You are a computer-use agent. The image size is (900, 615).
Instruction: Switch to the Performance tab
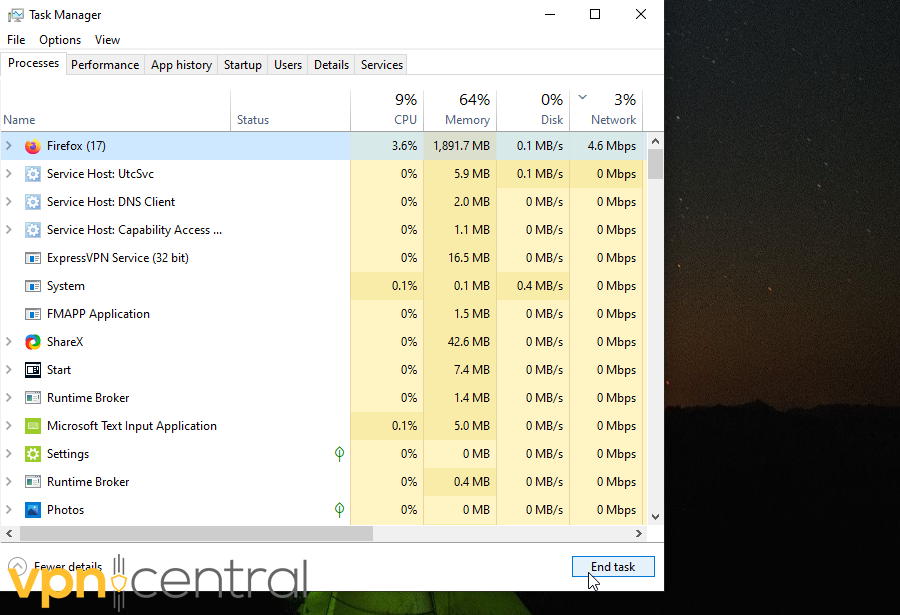tap(105, 65)
